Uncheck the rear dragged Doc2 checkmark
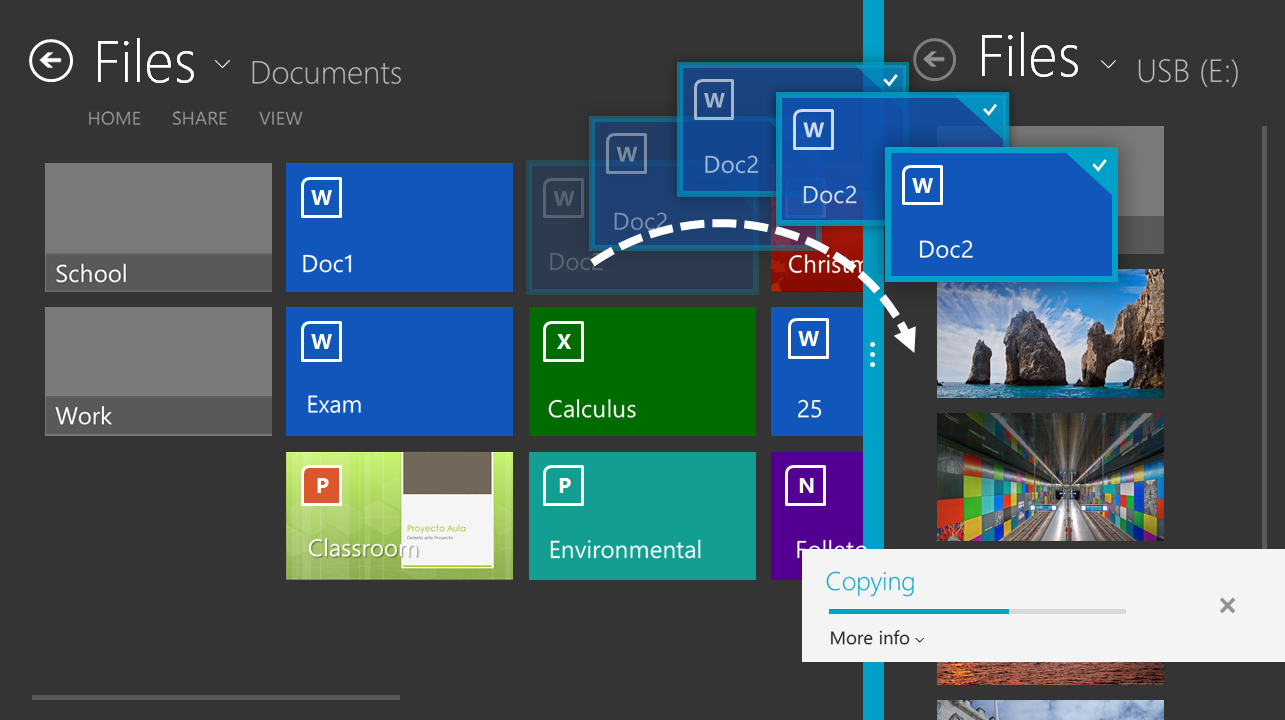The width and height of the screenshot is (1285, 720). [x=891, y=80]
